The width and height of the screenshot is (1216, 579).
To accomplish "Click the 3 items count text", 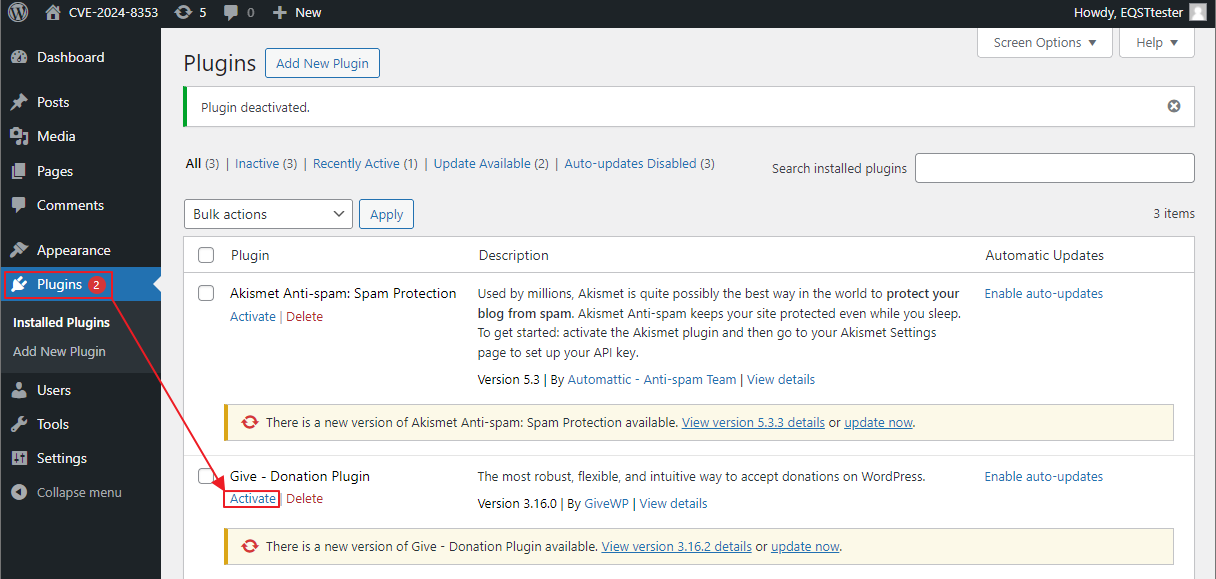I will (x=1174, y=213).
